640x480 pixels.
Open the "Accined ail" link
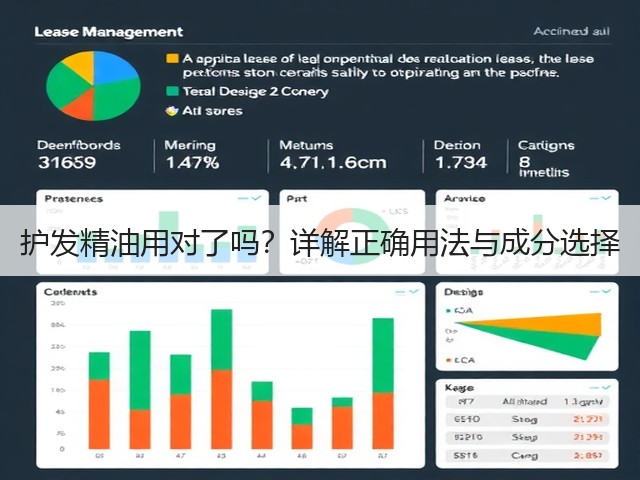tap(571, 31)
